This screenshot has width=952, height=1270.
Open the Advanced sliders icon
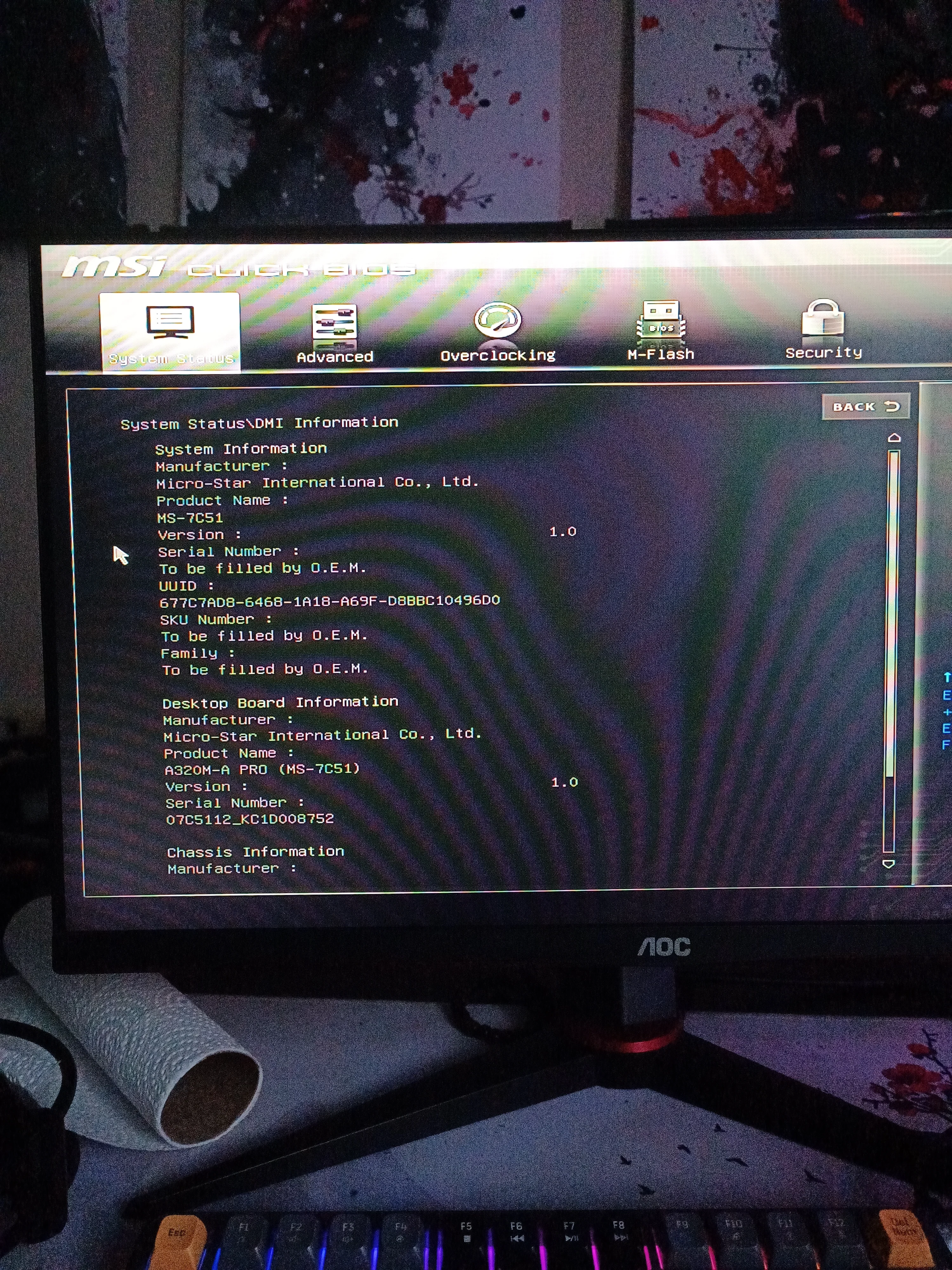click(x=334, y=322)
